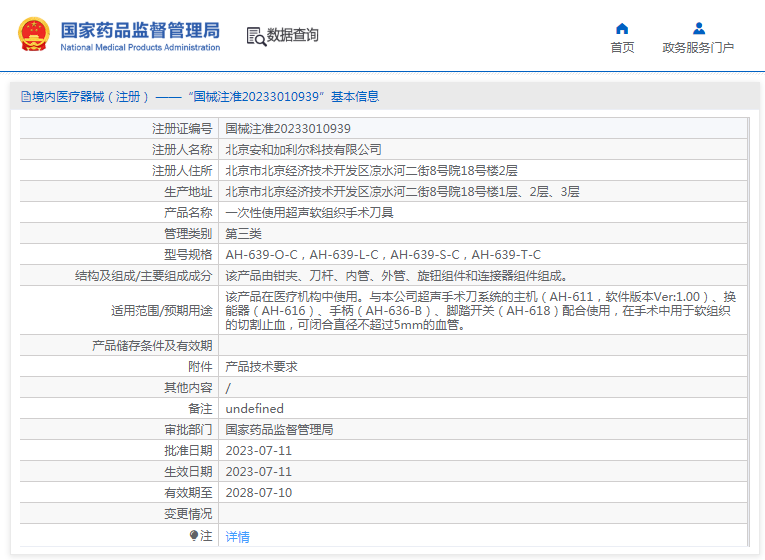The height and width of the screenshot is (560, 765).
Task: Select expiry date 2028-07-10
Action: point(259,492)
